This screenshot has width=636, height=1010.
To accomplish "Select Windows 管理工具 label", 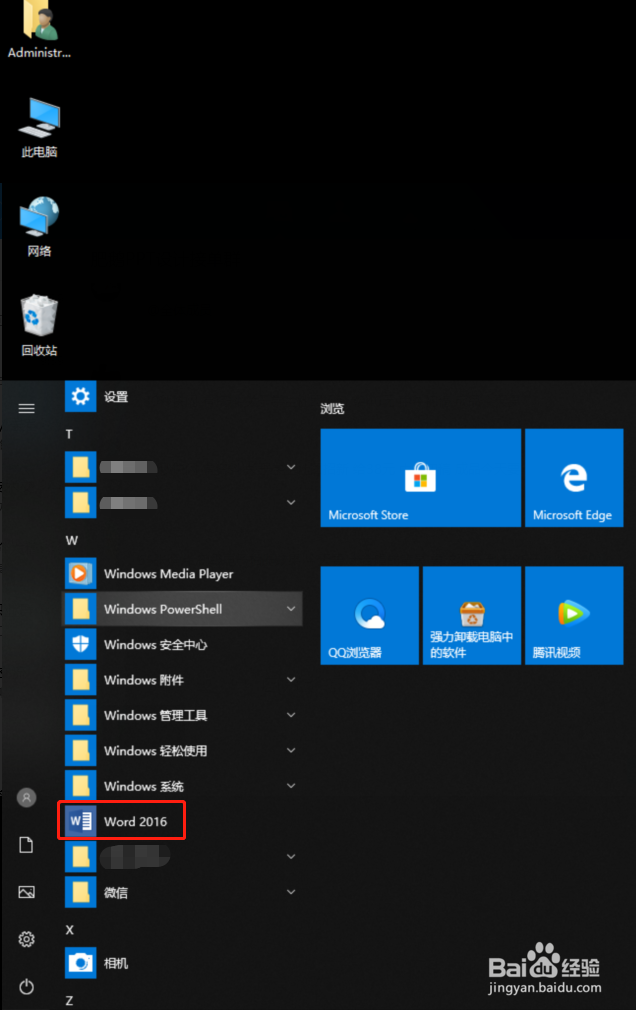I will pyautogui.click(x=155, y=716).
